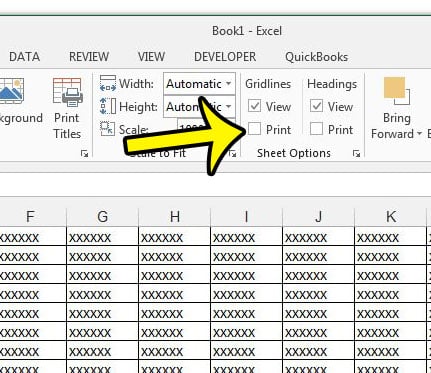
Task: Switch to the DEVELOPER tab
Action: (225, 57)
